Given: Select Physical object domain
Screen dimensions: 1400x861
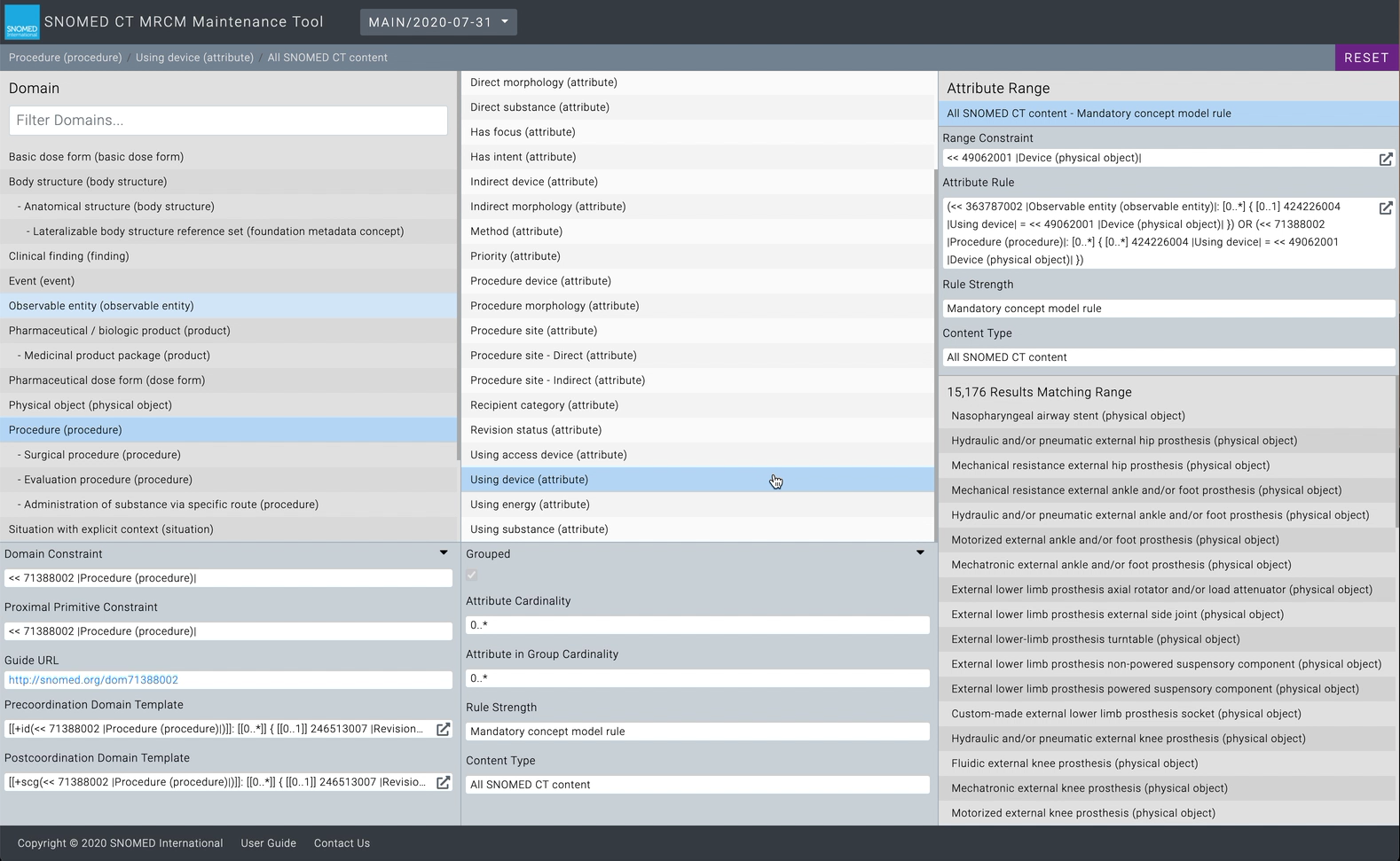Looking at the screenshot, I should (x=229, y=405).
